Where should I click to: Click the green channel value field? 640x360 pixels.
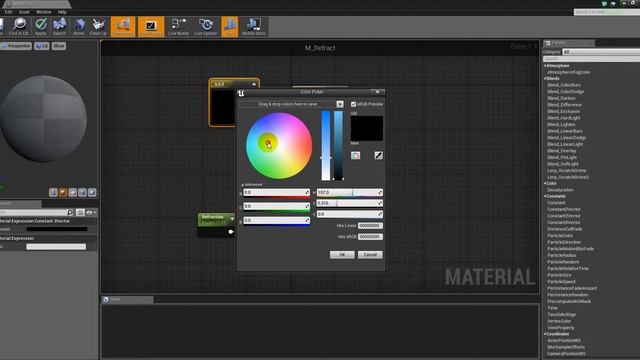tap(277, 206)
